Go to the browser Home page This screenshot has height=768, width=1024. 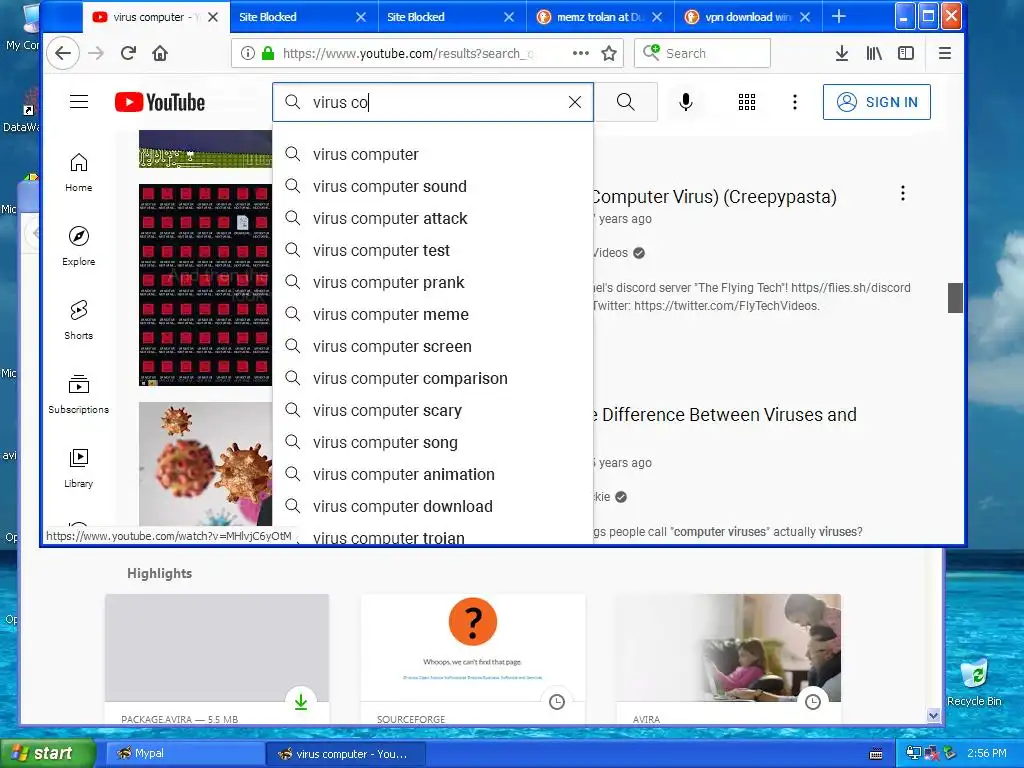(x=160, y=53)
